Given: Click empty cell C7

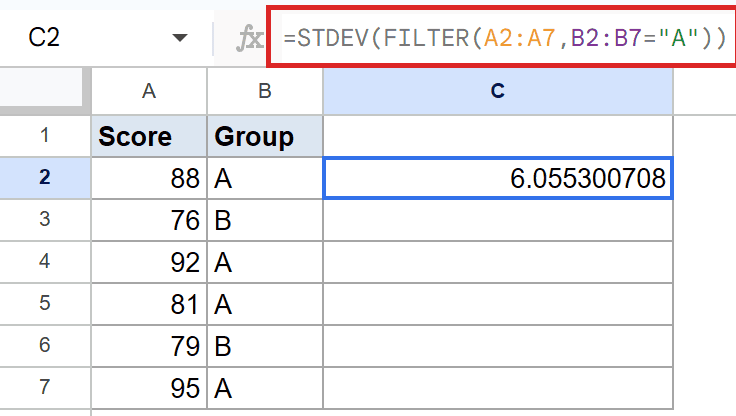Looking at the screenshot, I should [x=498, y=388].
